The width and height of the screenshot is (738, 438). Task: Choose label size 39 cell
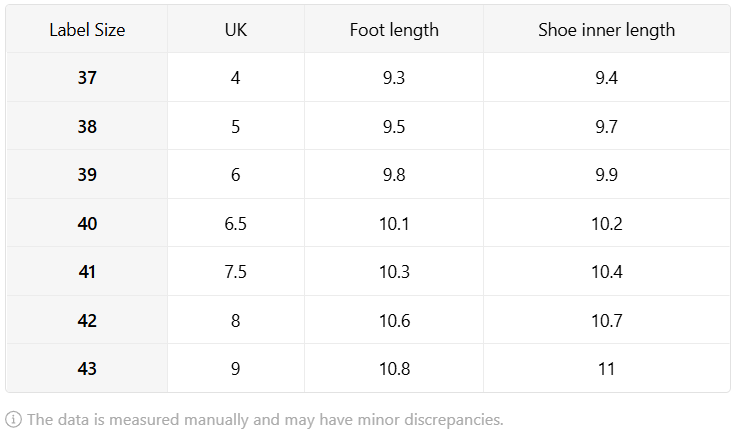pyautogui.click(x=87, y=175)
